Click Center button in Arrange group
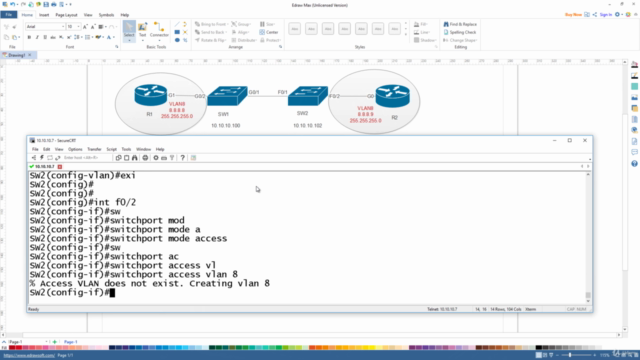 click(x=269, y=32)
